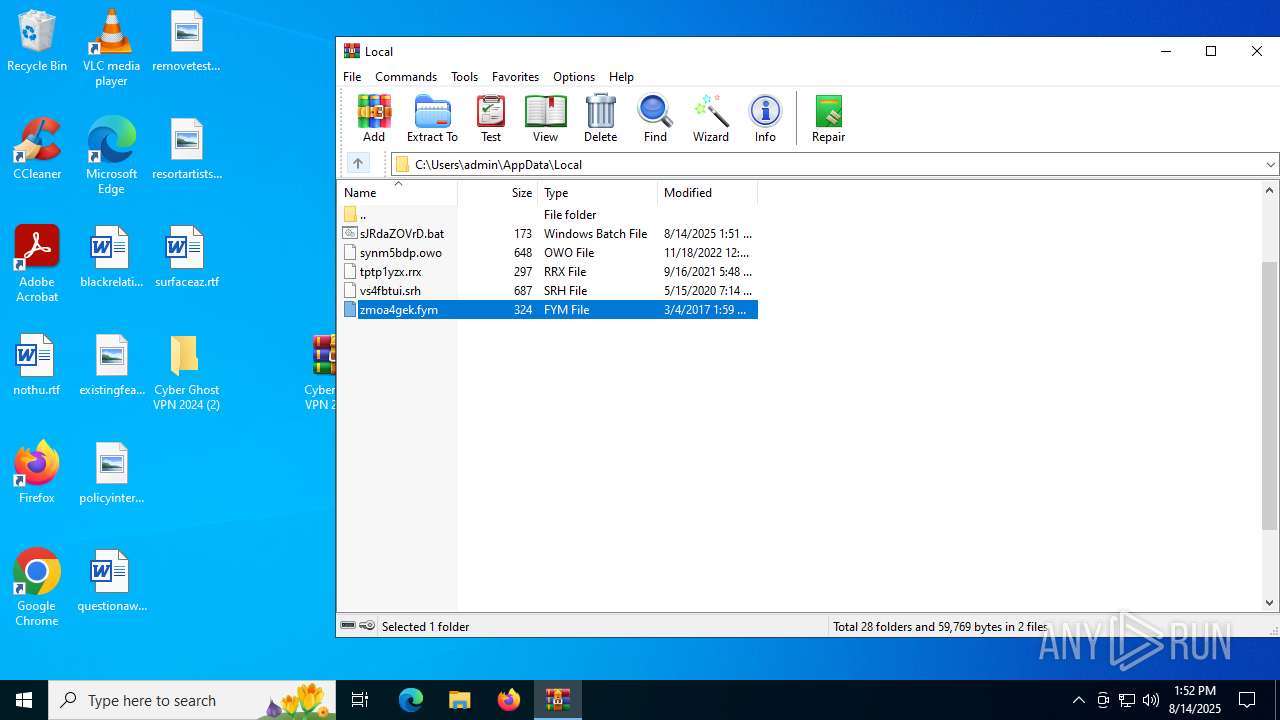Click the WinRAR taskbar button

pyautogui.click(x=557, y=700)
